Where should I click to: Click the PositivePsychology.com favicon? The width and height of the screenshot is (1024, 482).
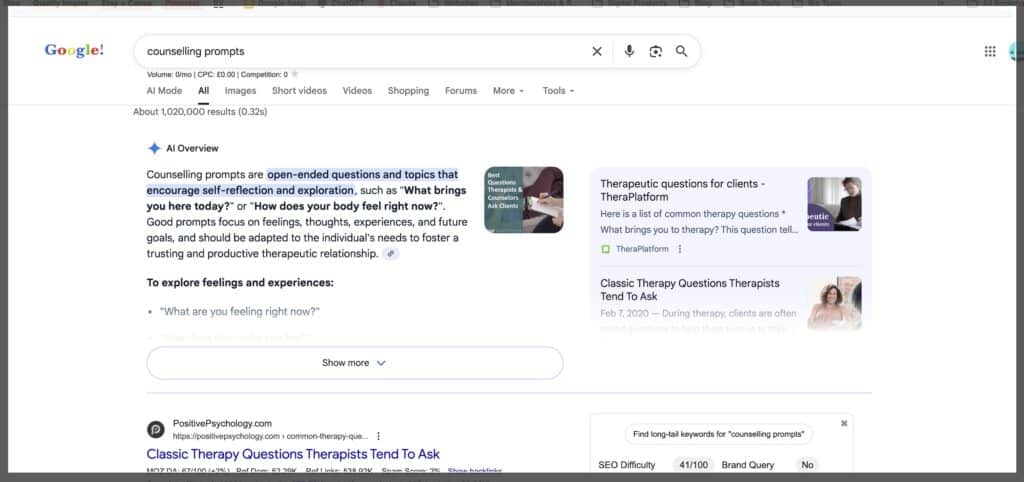click(x=156, y=429)
